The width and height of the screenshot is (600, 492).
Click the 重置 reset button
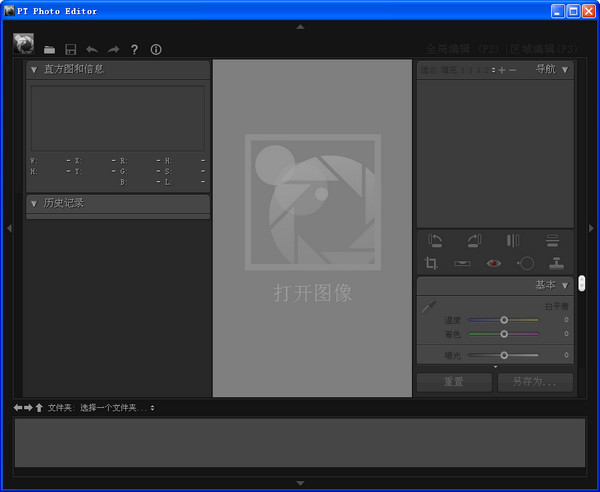[x=453, y=382]
